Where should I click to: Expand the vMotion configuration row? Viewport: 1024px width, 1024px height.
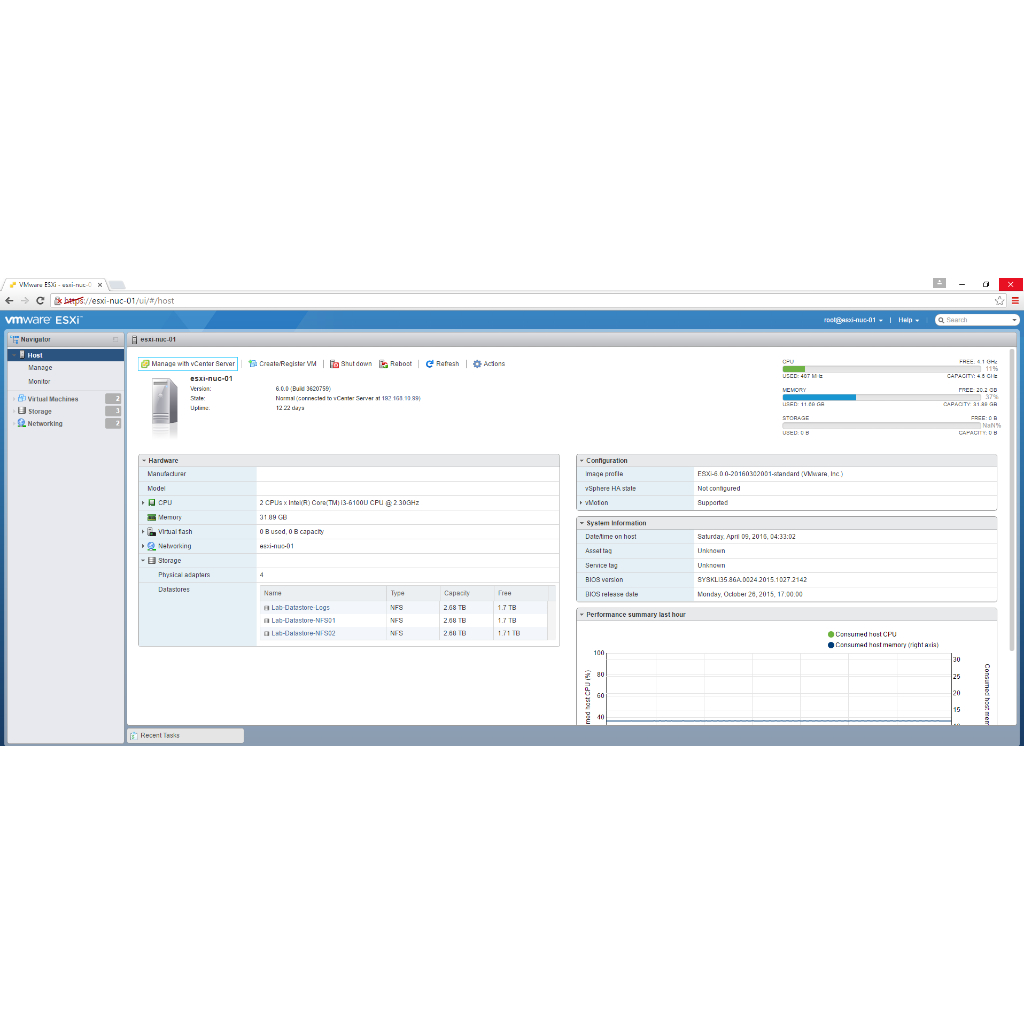point(581,503)
